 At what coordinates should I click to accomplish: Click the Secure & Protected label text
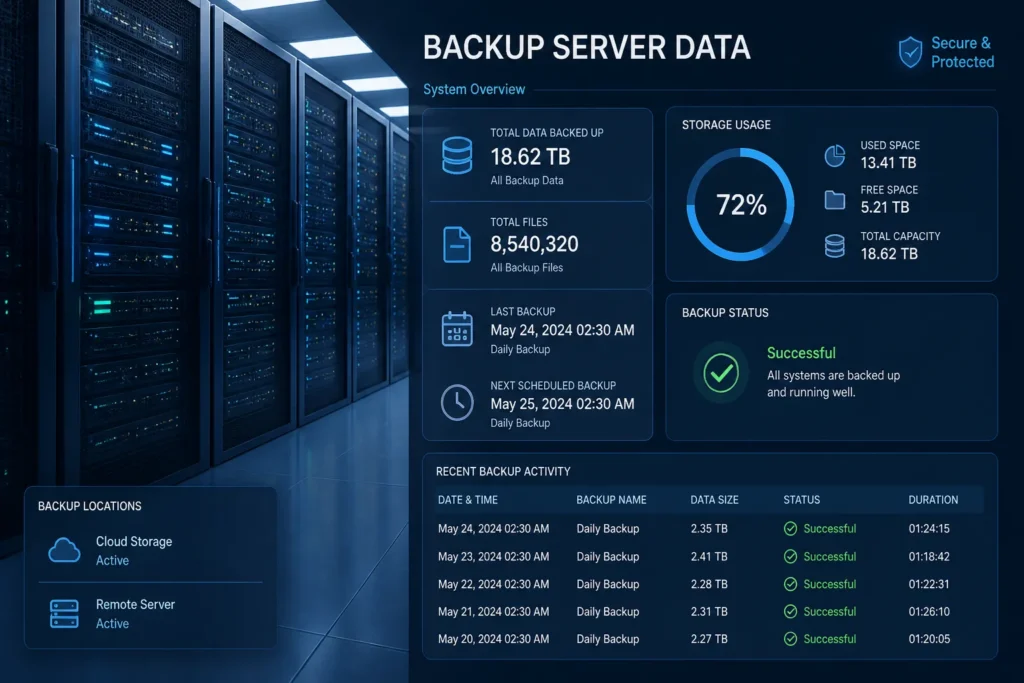[962, 52]
